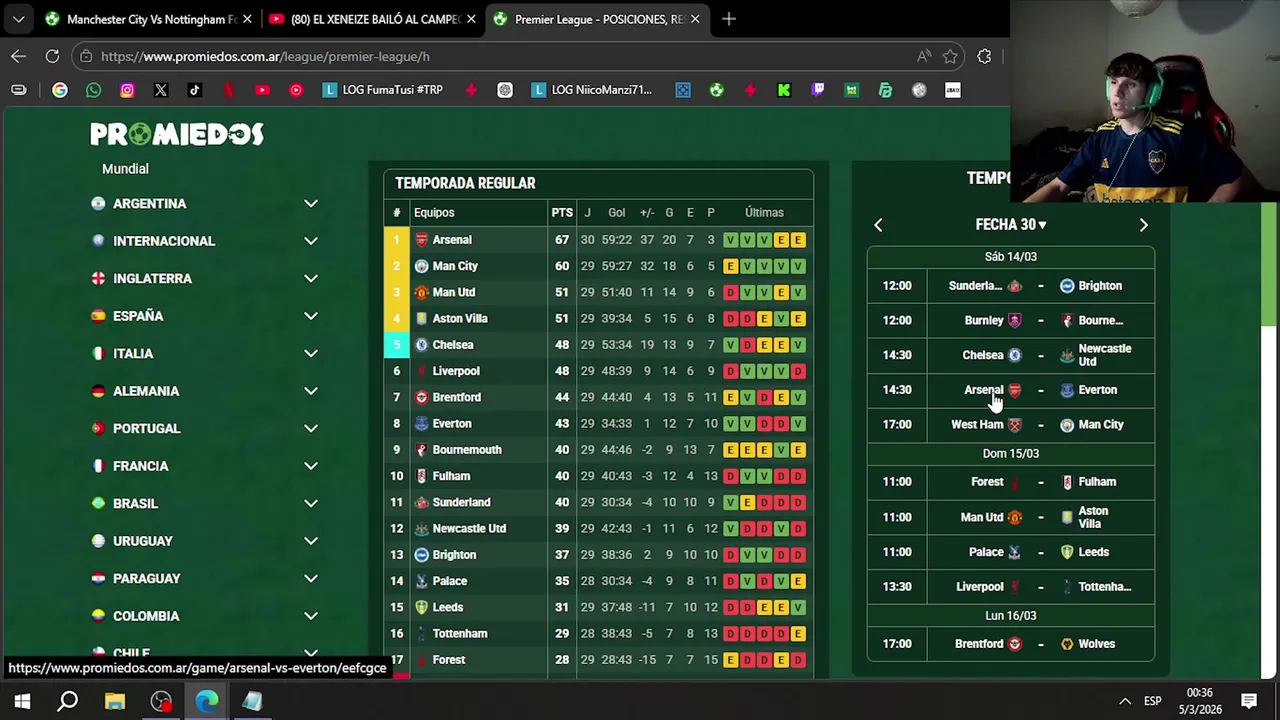Screen dimensions: 1280x720
Task: Click the Mundial link
Action: point(125,169)
